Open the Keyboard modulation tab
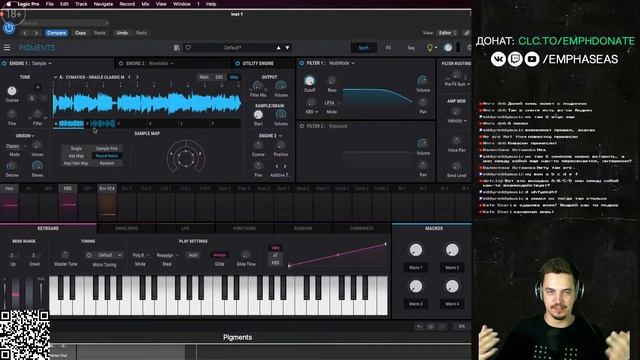This screenshot has width=640, height=360. click(x=48, y=228)
